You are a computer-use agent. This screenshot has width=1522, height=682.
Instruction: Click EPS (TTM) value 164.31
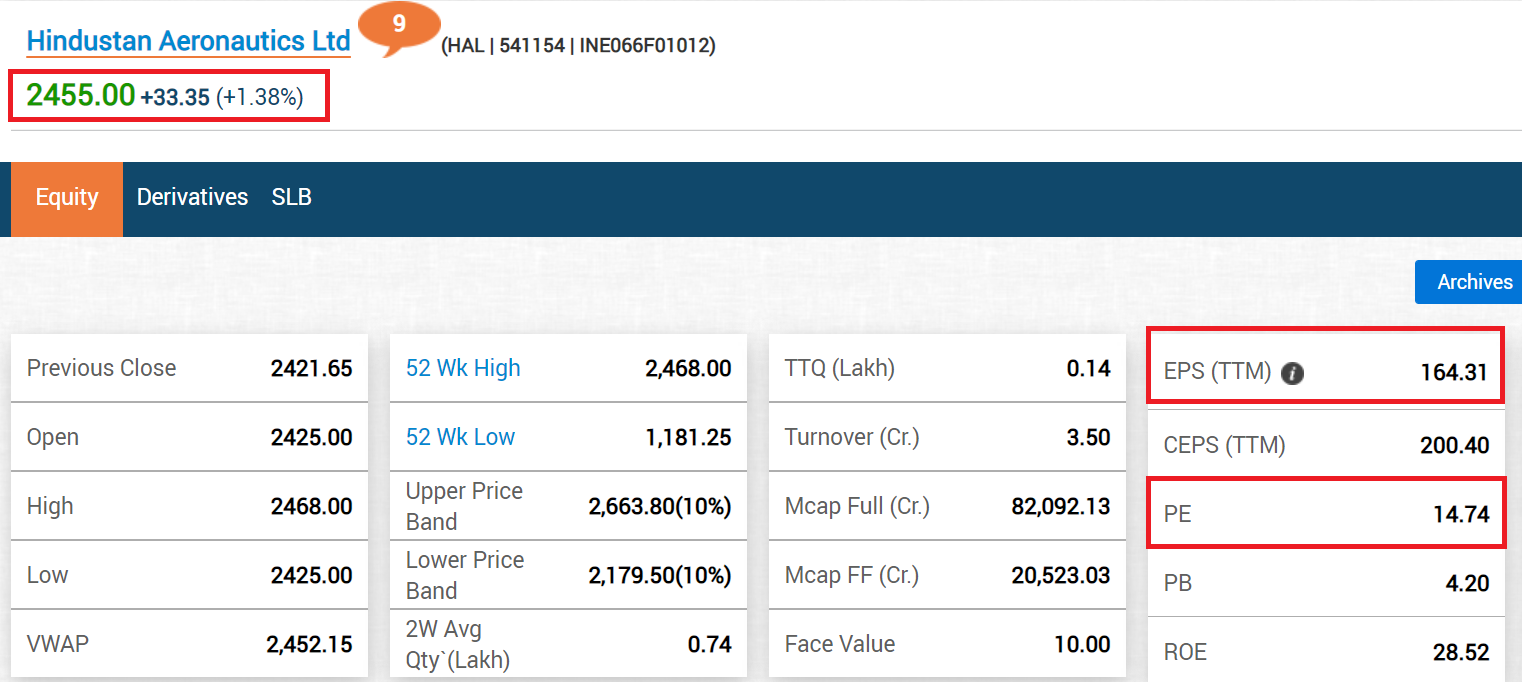click(x=1455, y=373)
